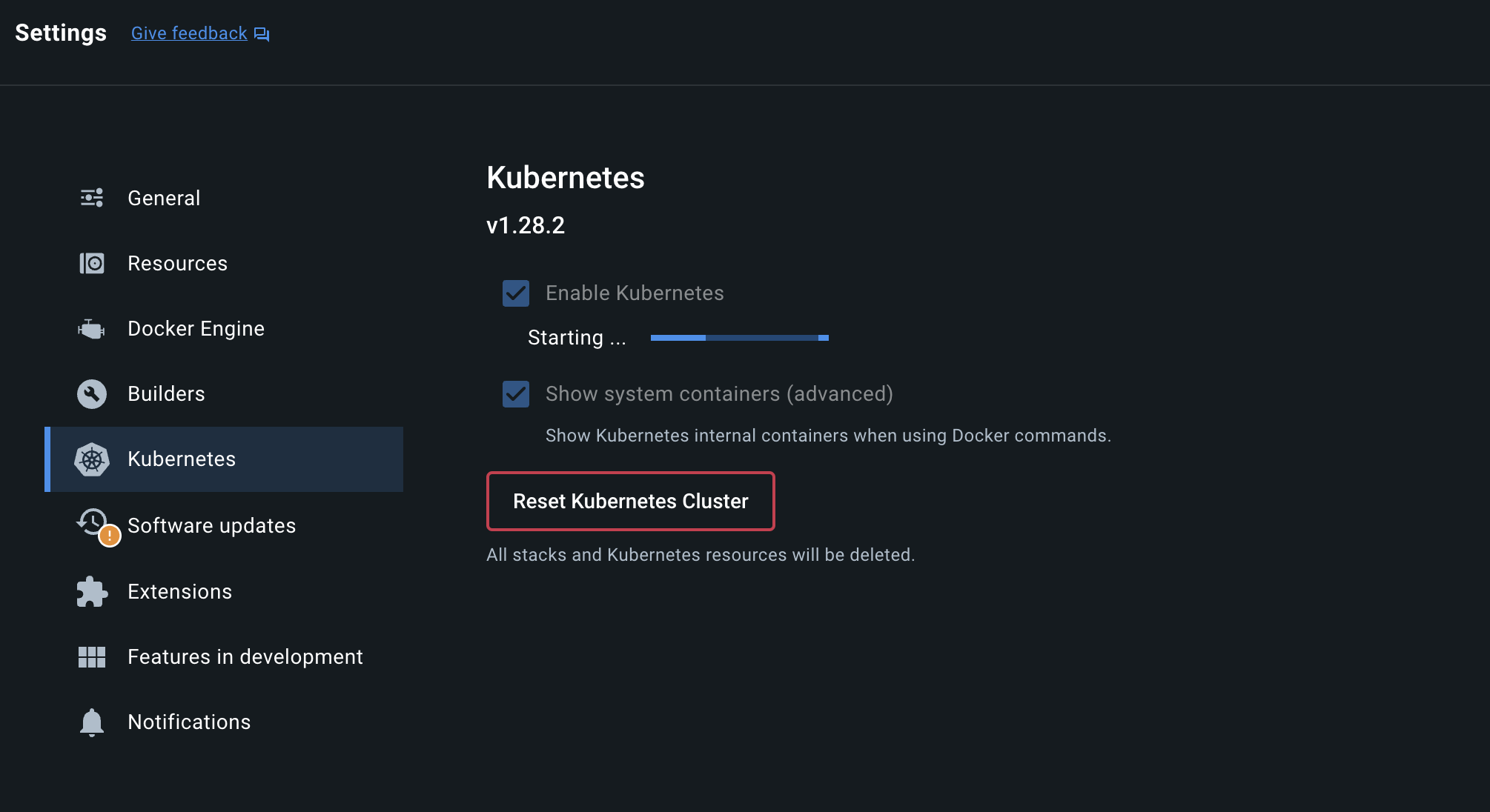Image resolution: width=1490 pixels, height=812 pixels.
Task: Open the Features in development grid icon
Action: click(x=91, y=656)
